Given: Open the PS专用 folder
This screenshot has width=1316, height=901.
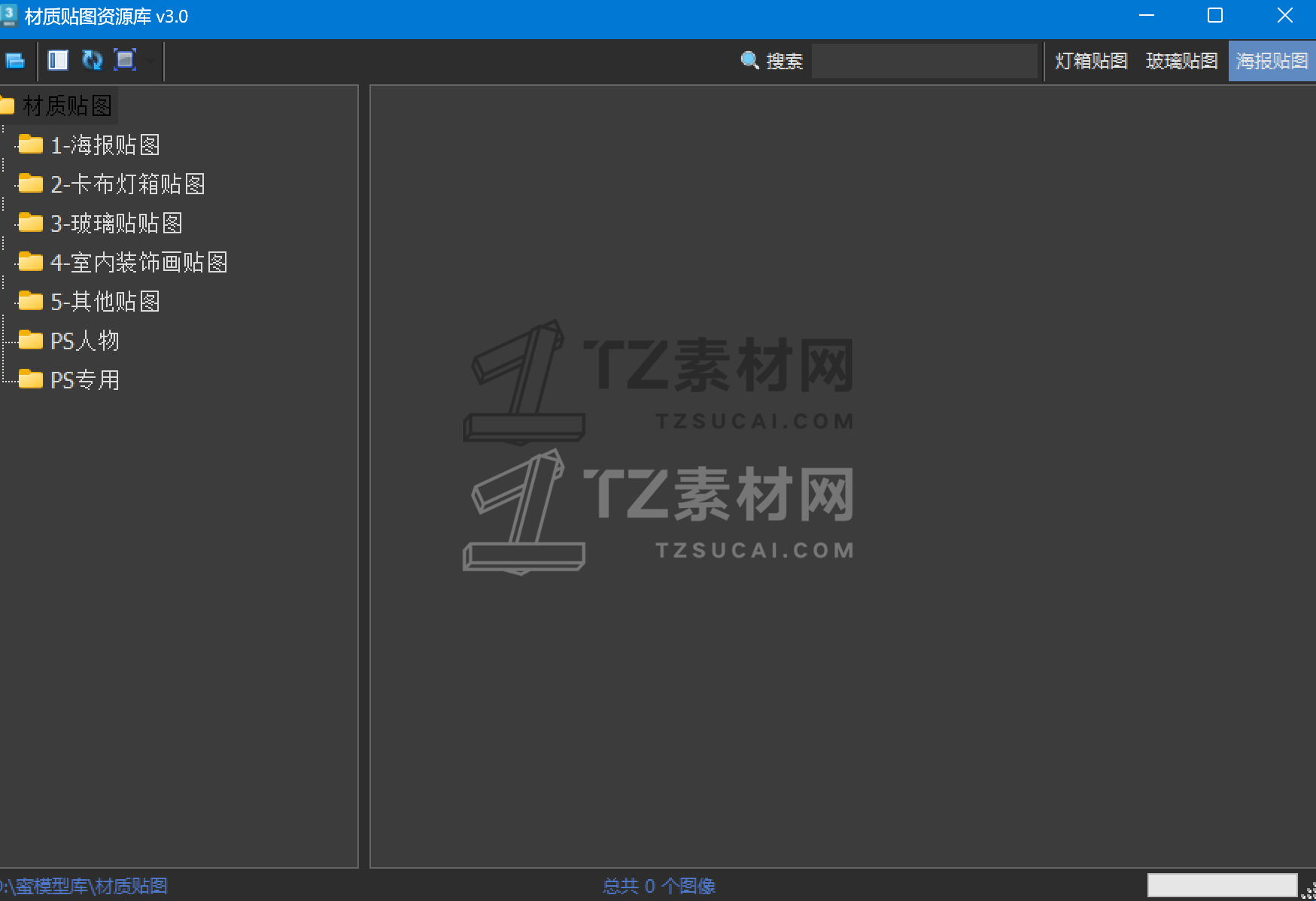Looking at the screenshot, I should [x=85, y=379].
